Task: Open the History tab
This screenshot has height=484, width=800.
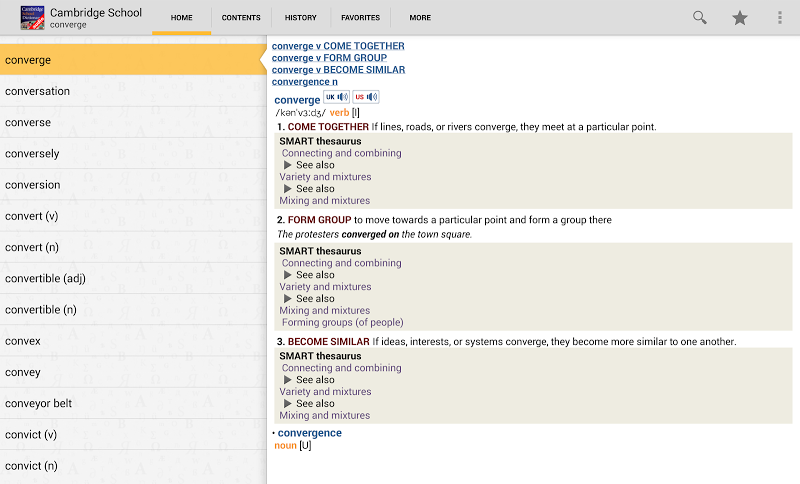Action: (300, 18)
